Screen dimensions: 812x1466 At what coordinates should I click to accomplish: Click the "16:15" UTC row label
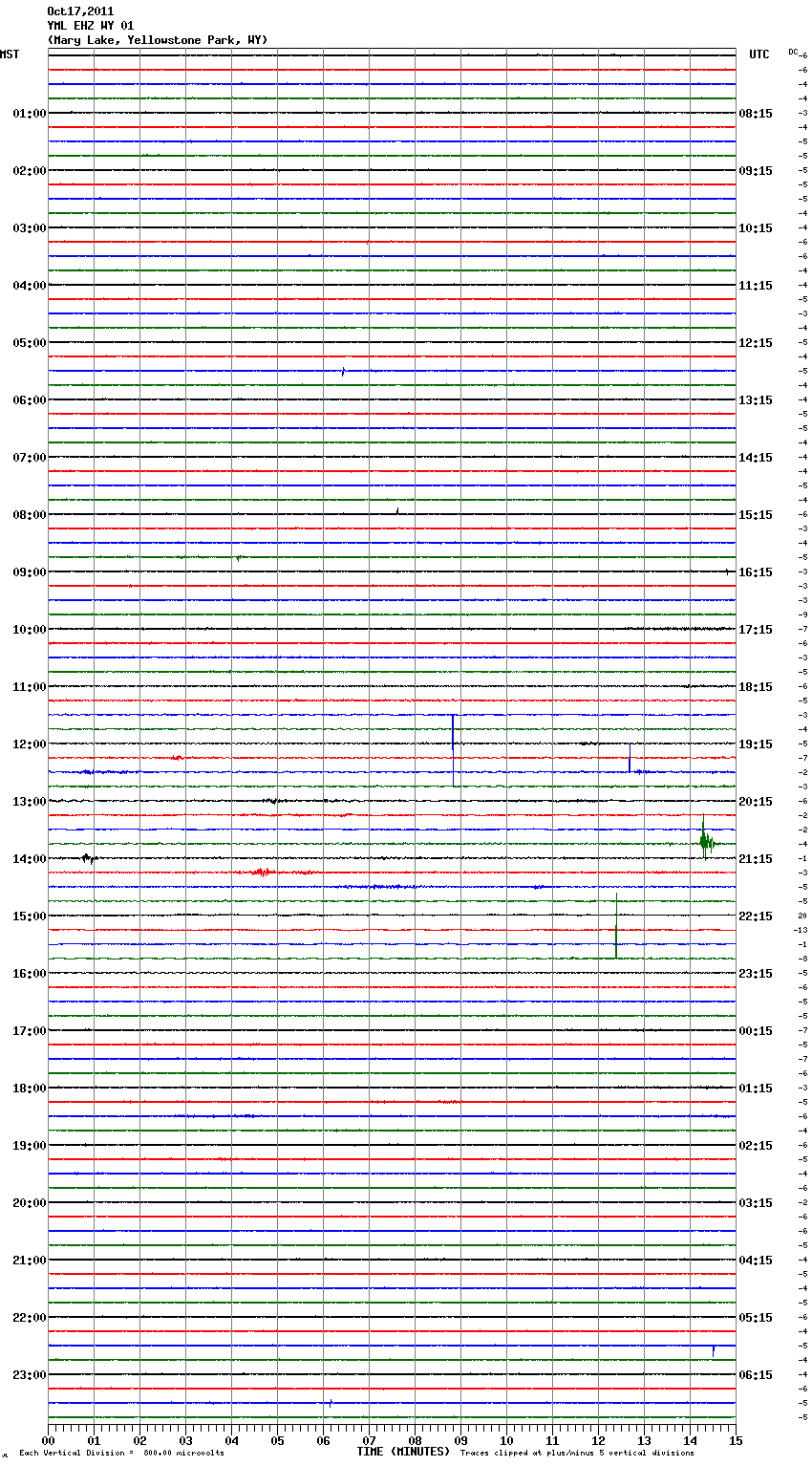pyautogui.click(x=756, y=572)
